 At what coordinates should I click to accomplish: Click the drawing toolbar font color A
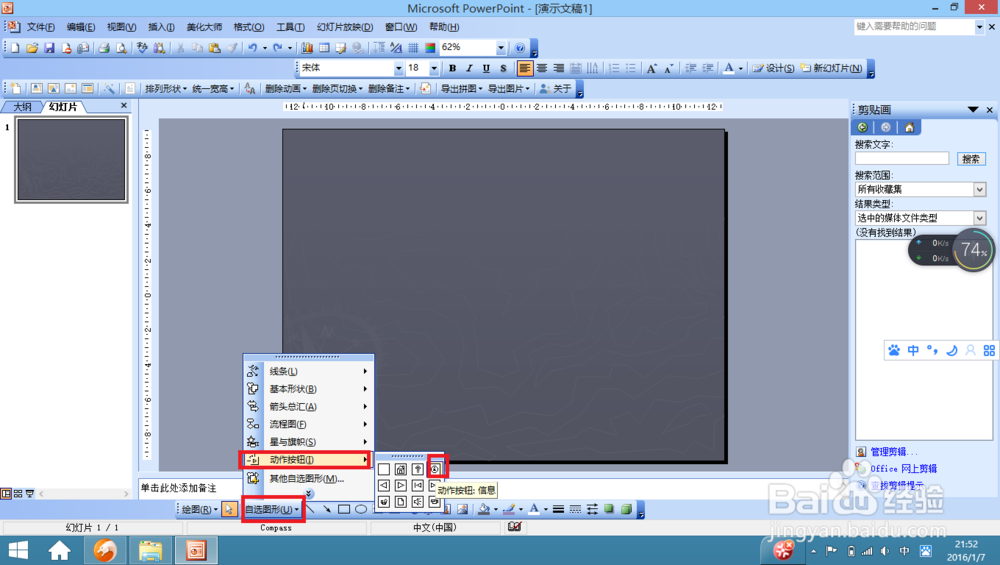click(x=534, y=509)
